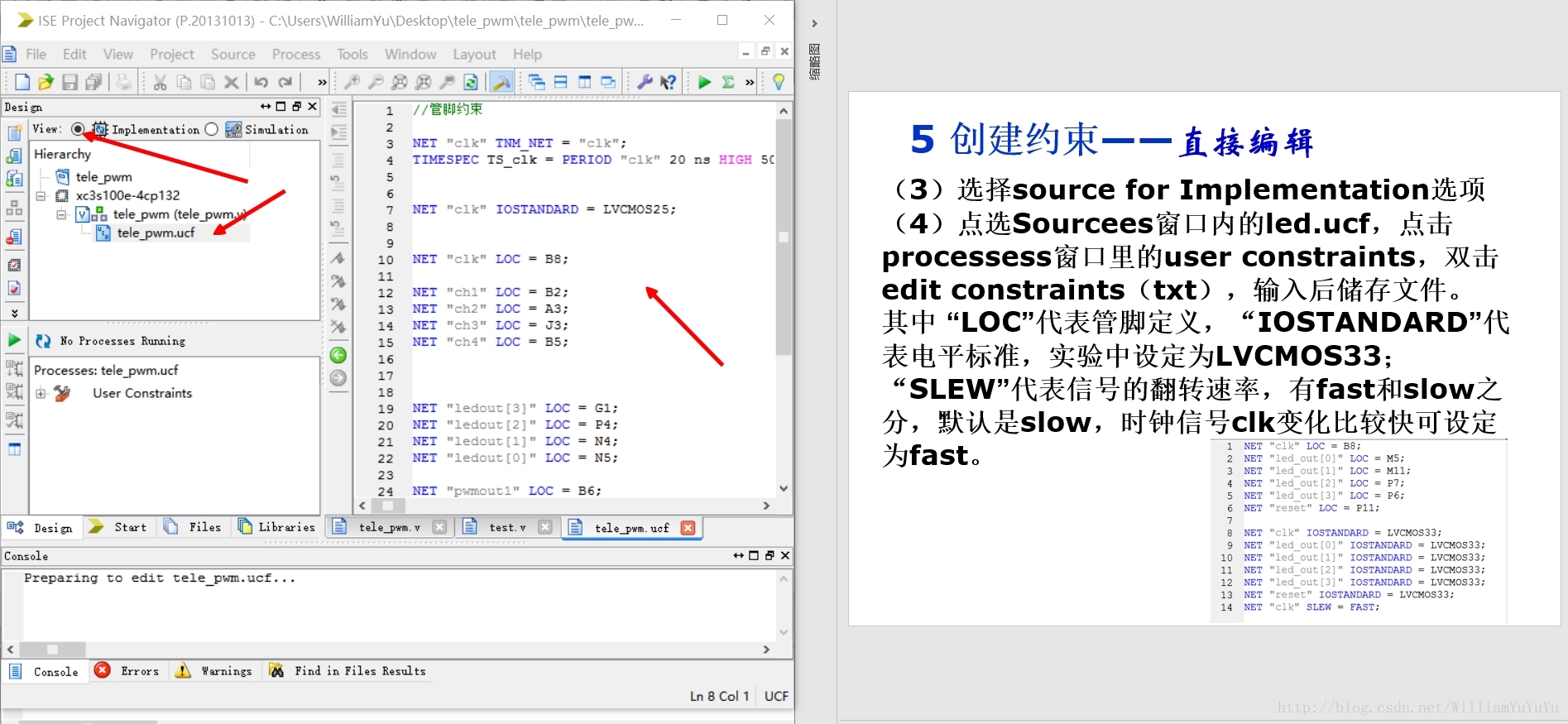Expand more Design sidebar icons chevron
Viewport: 1568px width, 724px height.
14,313
